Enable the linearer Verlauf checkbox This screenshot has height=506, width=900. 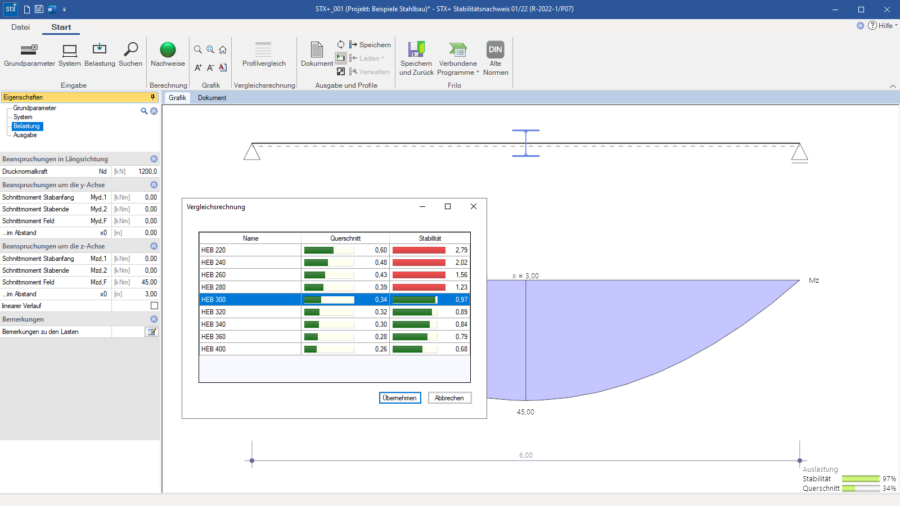(x=153, y=306)
